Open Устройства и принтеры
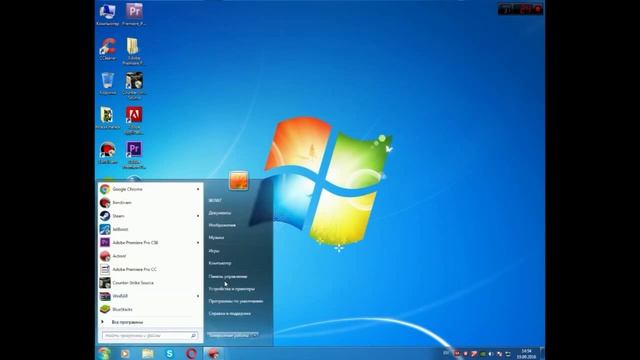 pyautogui.click(x=232, y=289)
